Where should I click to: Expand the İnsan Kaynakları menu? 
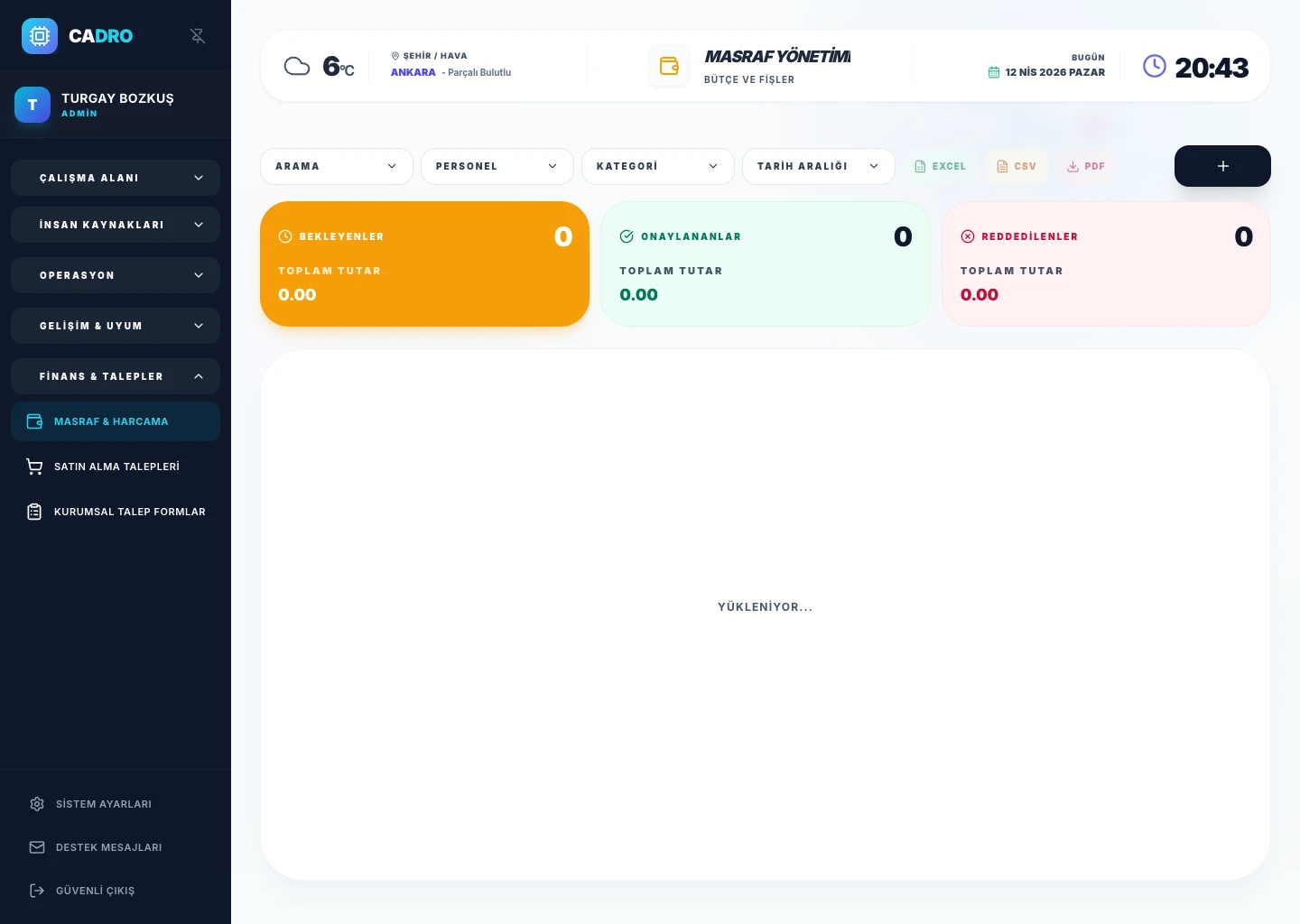[116, 225]
